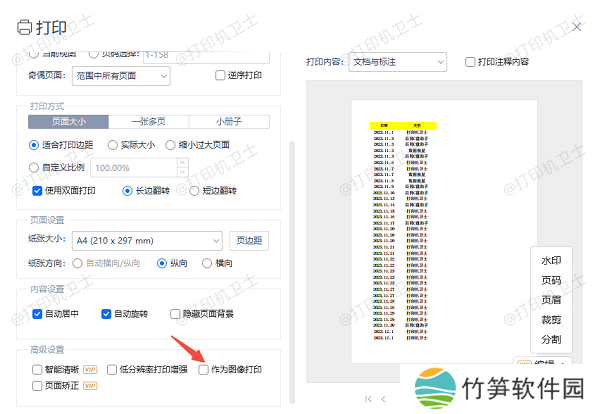
Task: Enable the 作为图像打印 checkbox
Action: [204, 370]
